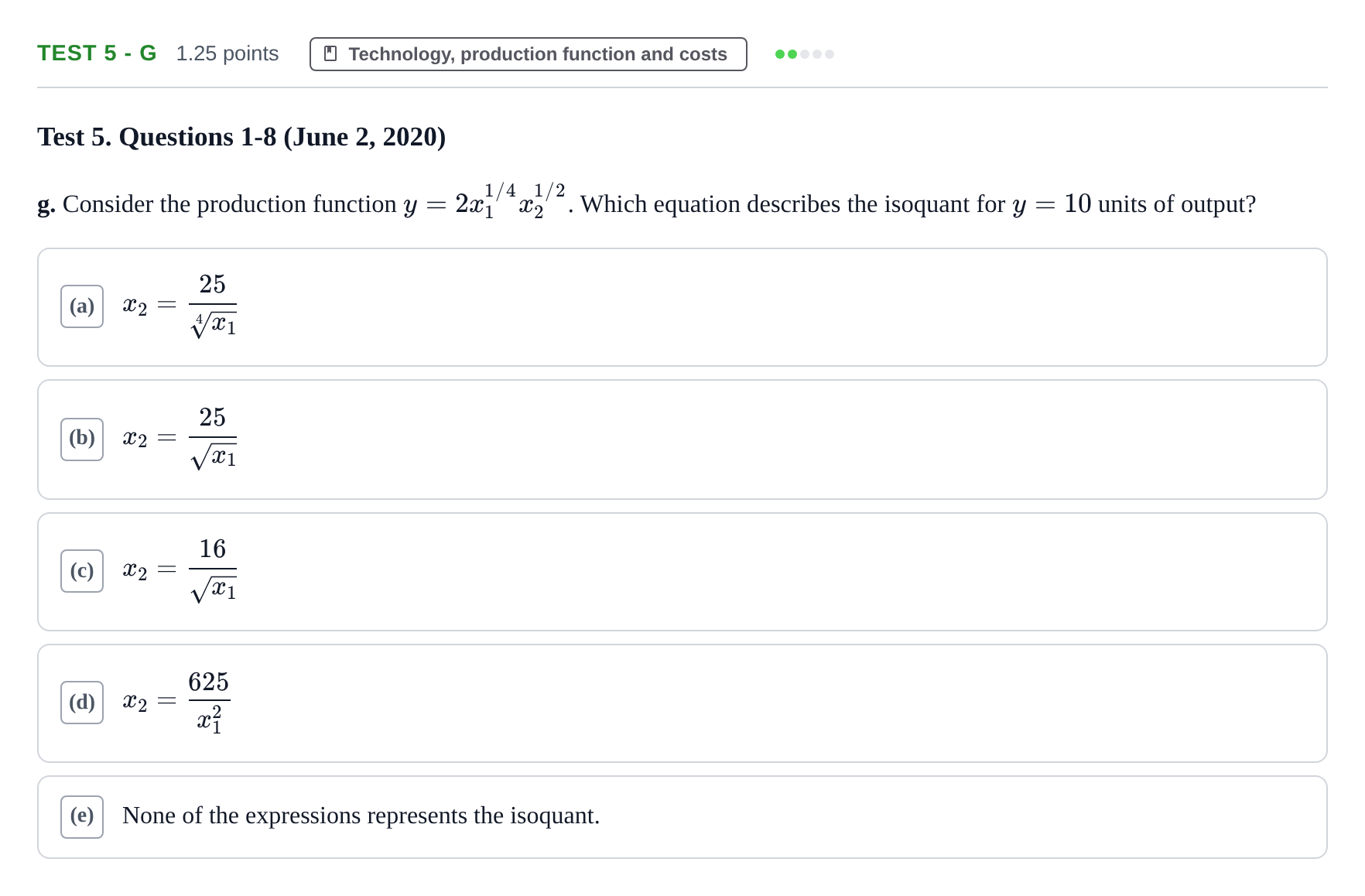Screen dimensions: 1365x896
Task: Click the green difficulty dots indicator
Action: point(805,54)
